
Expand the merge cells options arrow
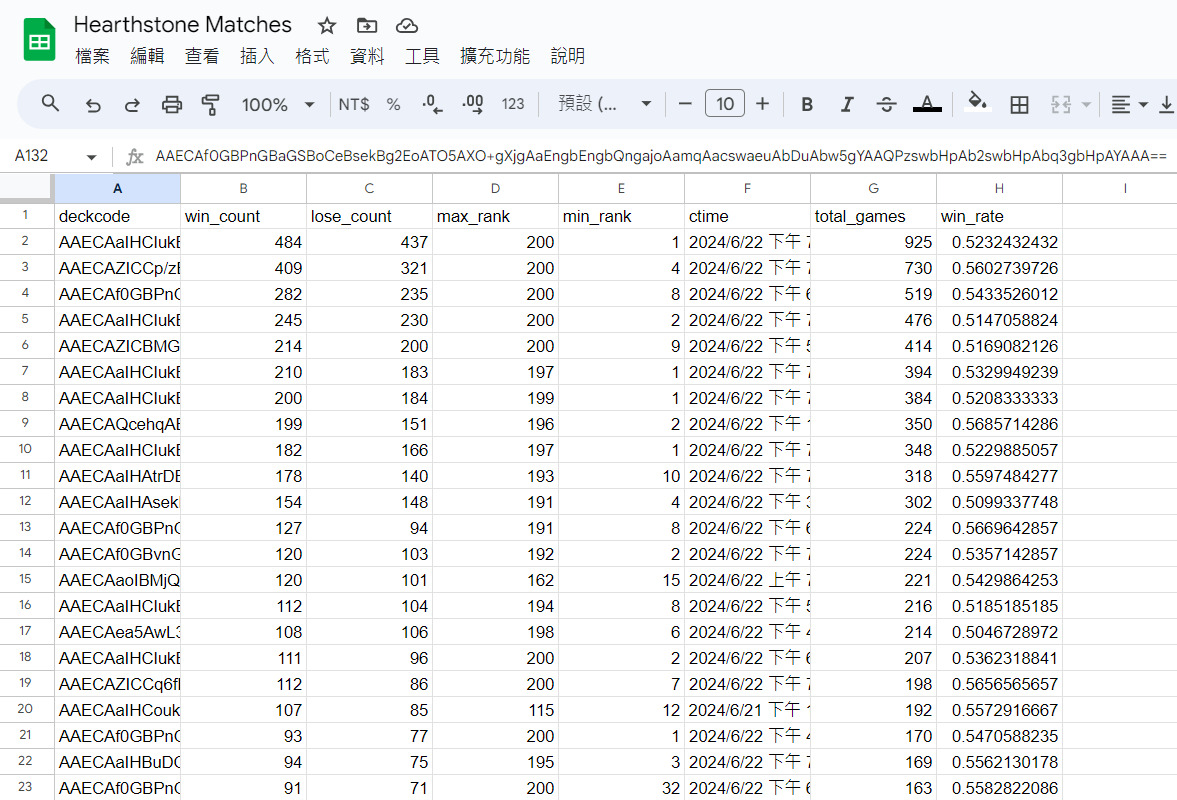click(x=1086, y=104)
